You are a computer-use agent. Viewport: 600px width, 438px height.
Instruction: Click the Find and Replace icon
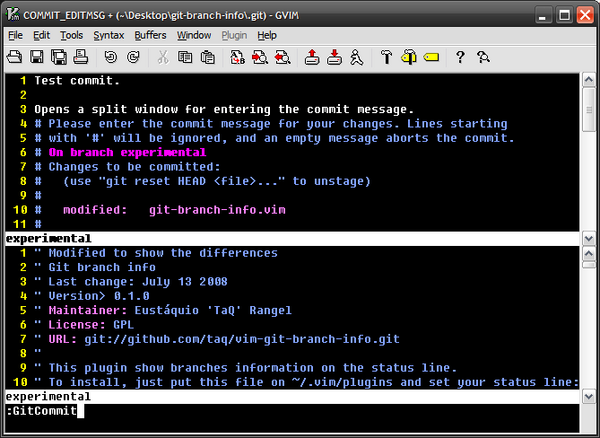click(x=237, y=57)
